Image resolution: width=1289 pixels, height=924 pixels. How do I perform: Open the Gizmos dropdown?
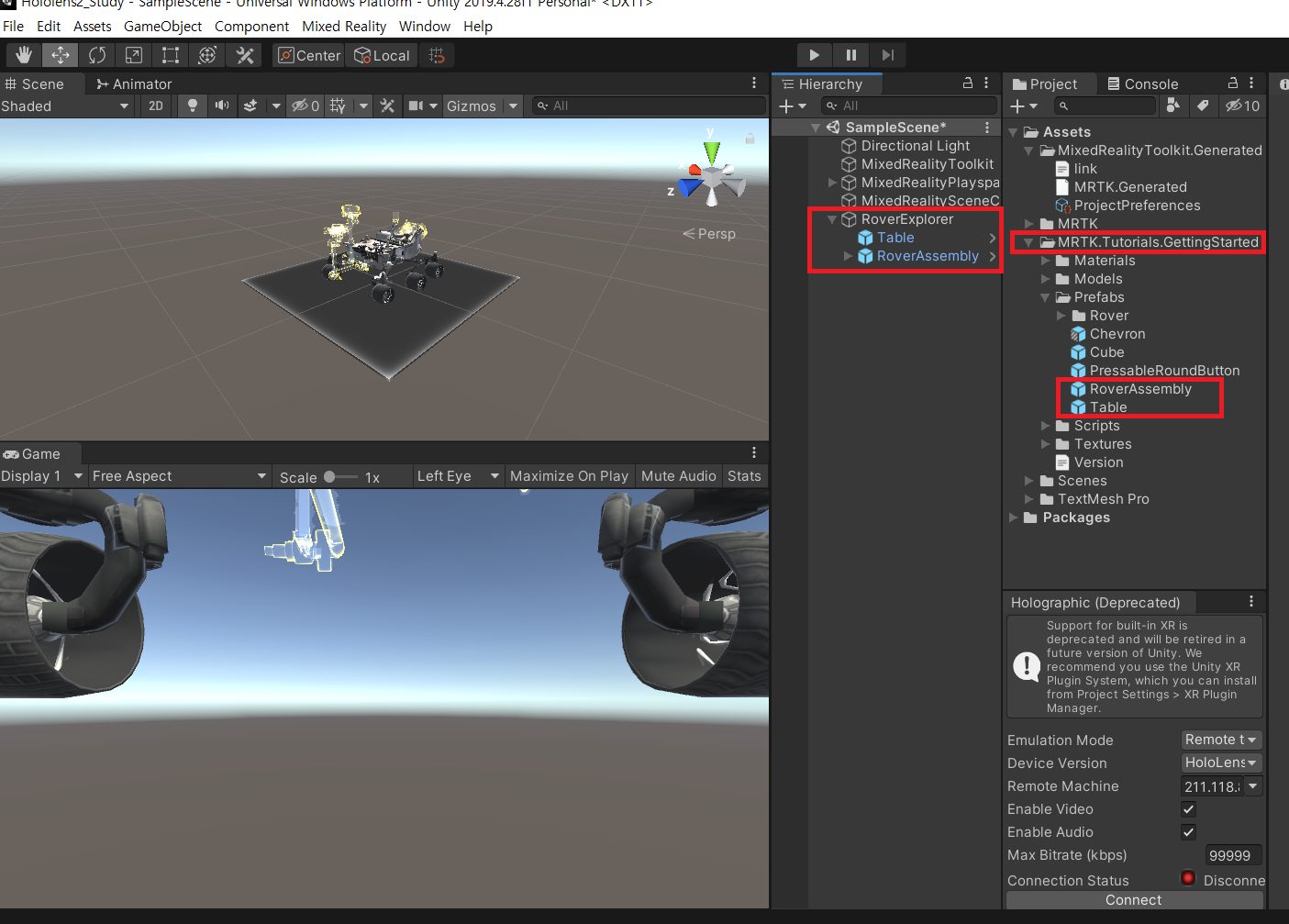click(482, 106)
